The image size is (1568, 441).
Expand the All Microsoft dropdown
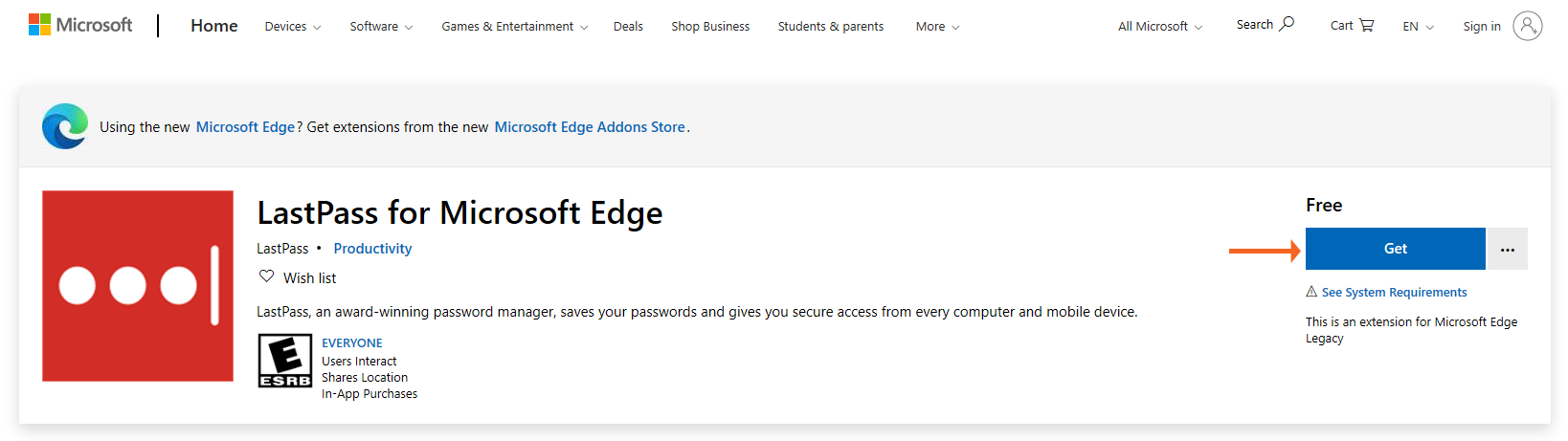coord(1159,27)
